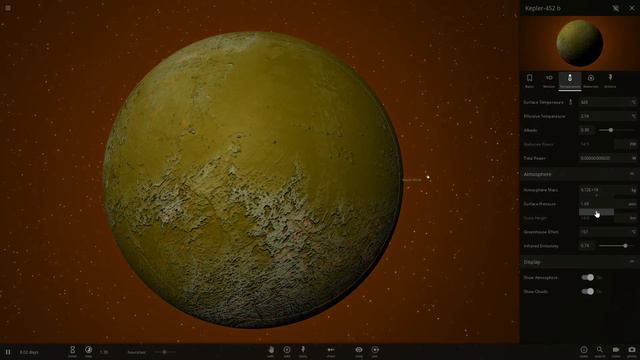
Task: Open the Total Power unit dropdown
Action: (x=634, y=158)
